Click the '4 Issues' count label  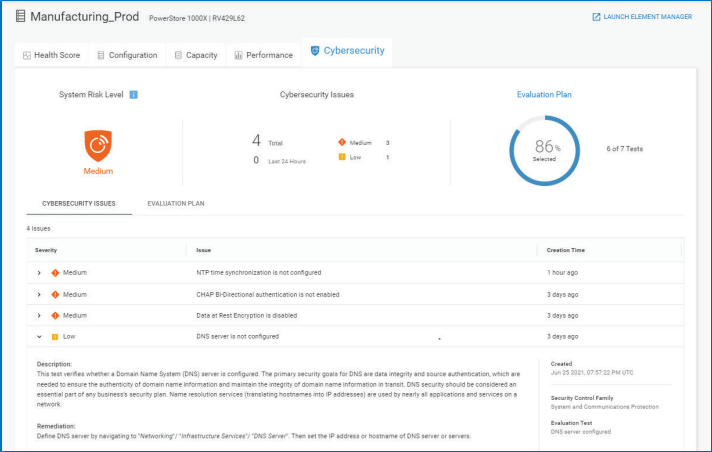(39, 228)
